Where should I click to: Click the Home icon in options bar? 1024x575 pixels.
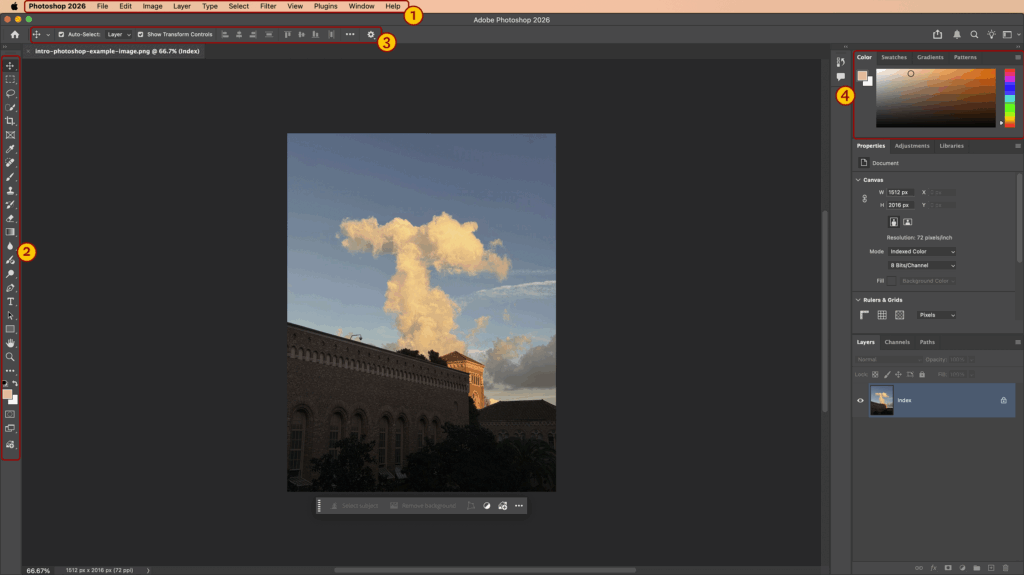(x=14, y=34)
